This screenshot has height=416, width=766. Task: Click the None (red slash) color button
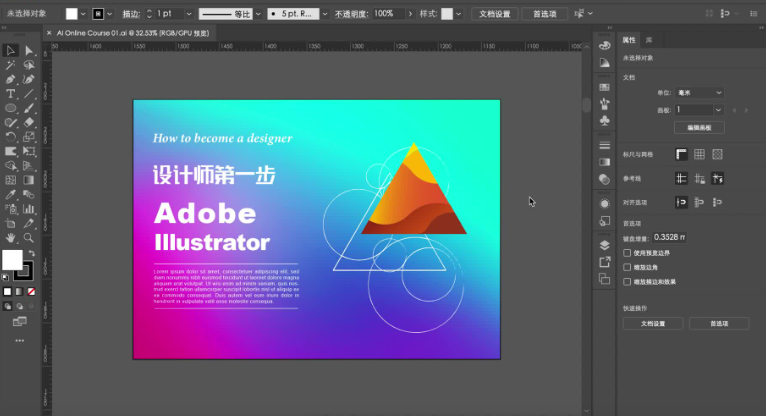(x=31, y=291)
